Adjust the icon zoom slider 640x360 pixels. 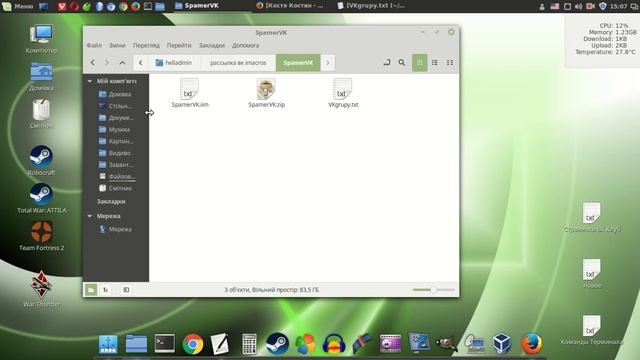(x=433, y=290)
